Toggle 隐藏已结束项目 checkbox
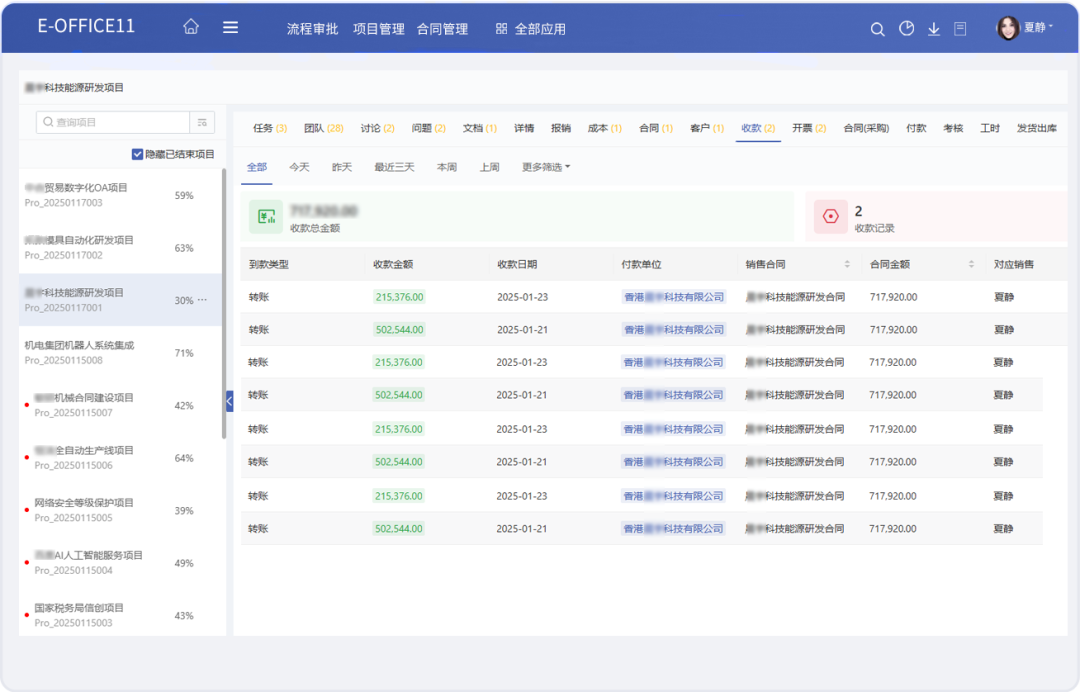1080x692 pixels. [138, 154]
